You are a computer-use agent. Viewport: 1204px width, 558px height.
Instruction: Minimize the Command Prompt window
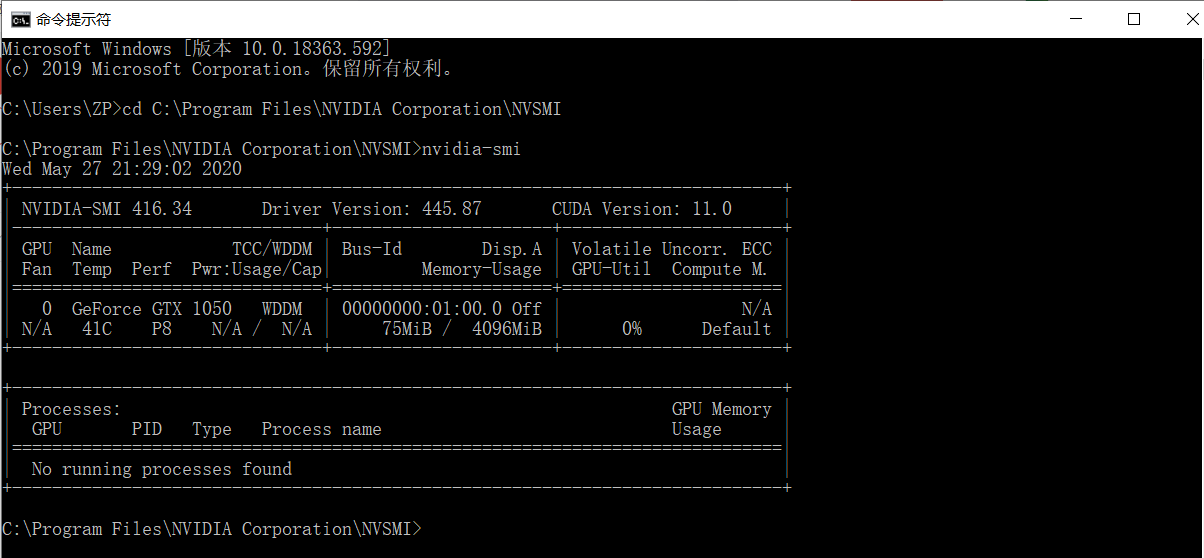coord(1076,19)
